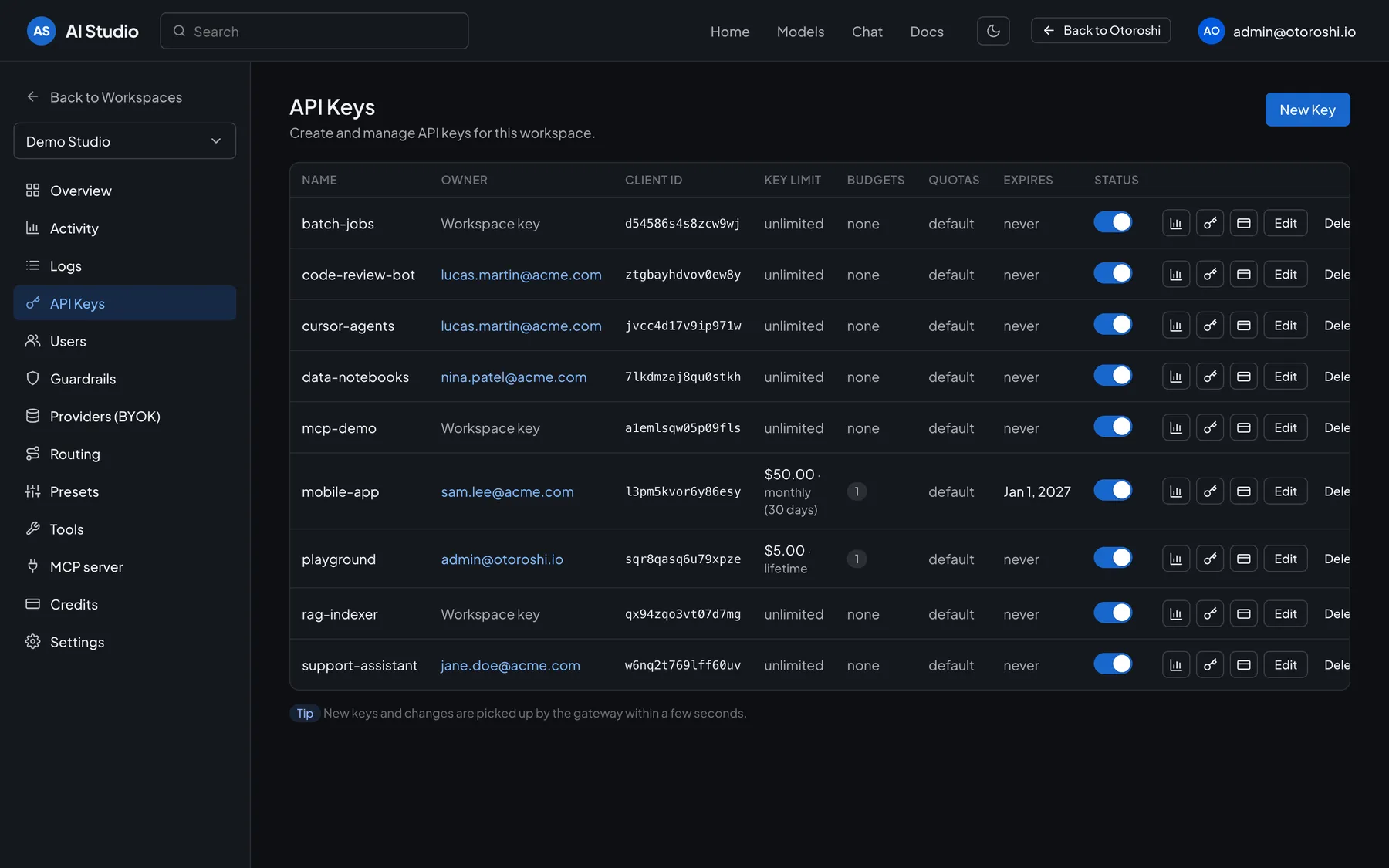Disable the playground key status switch

coord(1113,557)
